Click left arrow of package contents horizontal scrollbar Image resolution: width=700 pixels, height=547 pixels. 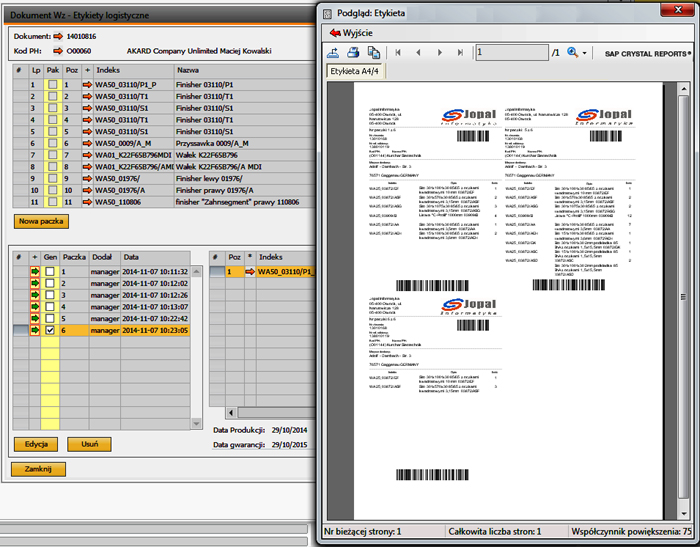(x=231, y=412)
